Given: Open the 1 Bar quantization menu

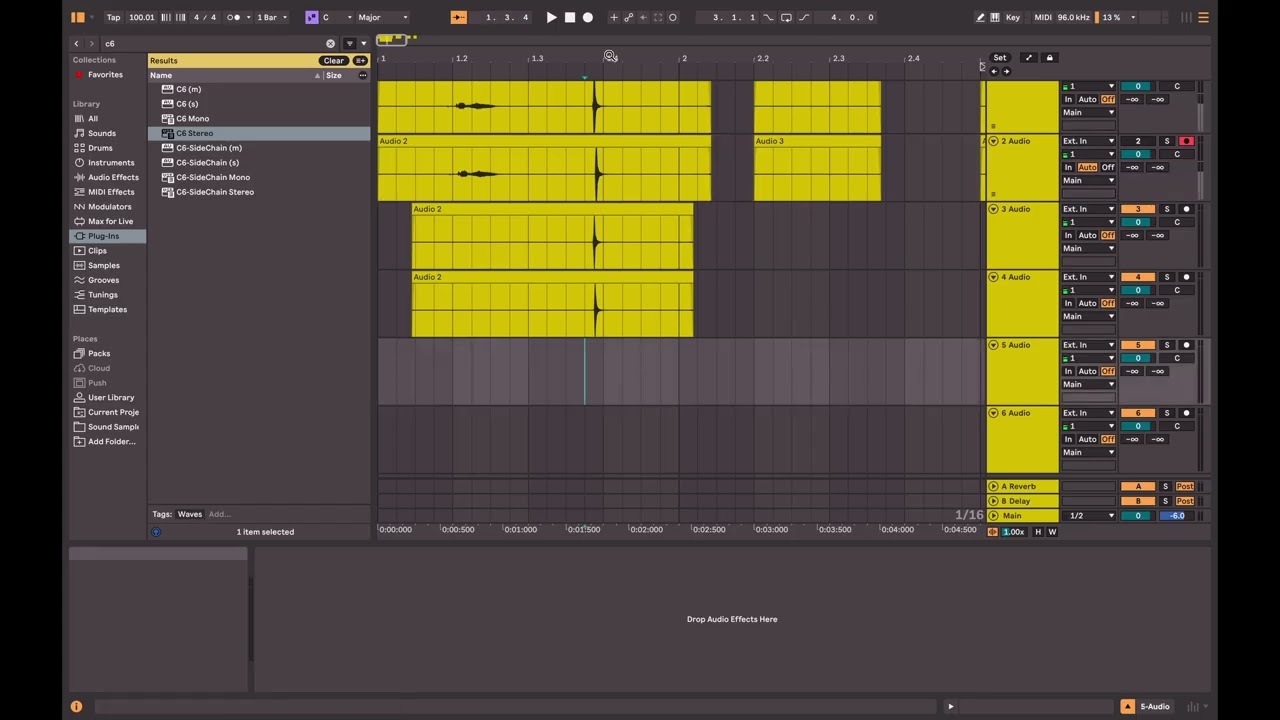Looking at the screenshot, I should 271,17.
